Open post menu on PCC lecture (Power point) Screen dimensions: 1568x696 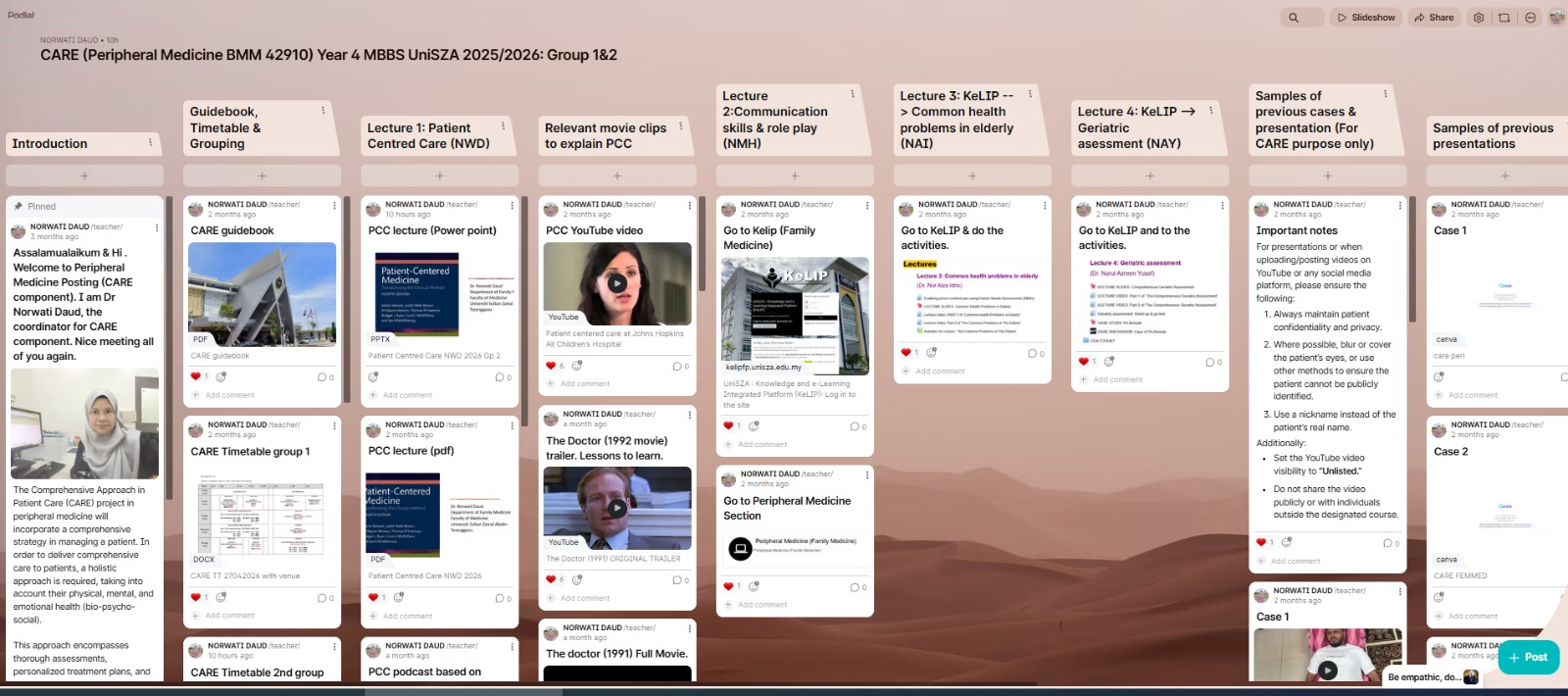coord(512,206)
